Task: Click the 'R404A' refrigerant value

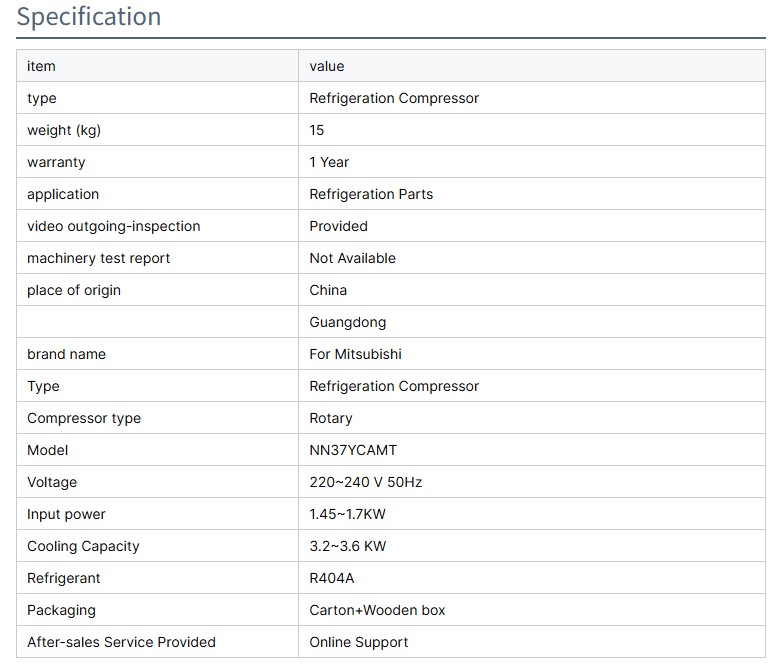Action: [x=331, y=578]
